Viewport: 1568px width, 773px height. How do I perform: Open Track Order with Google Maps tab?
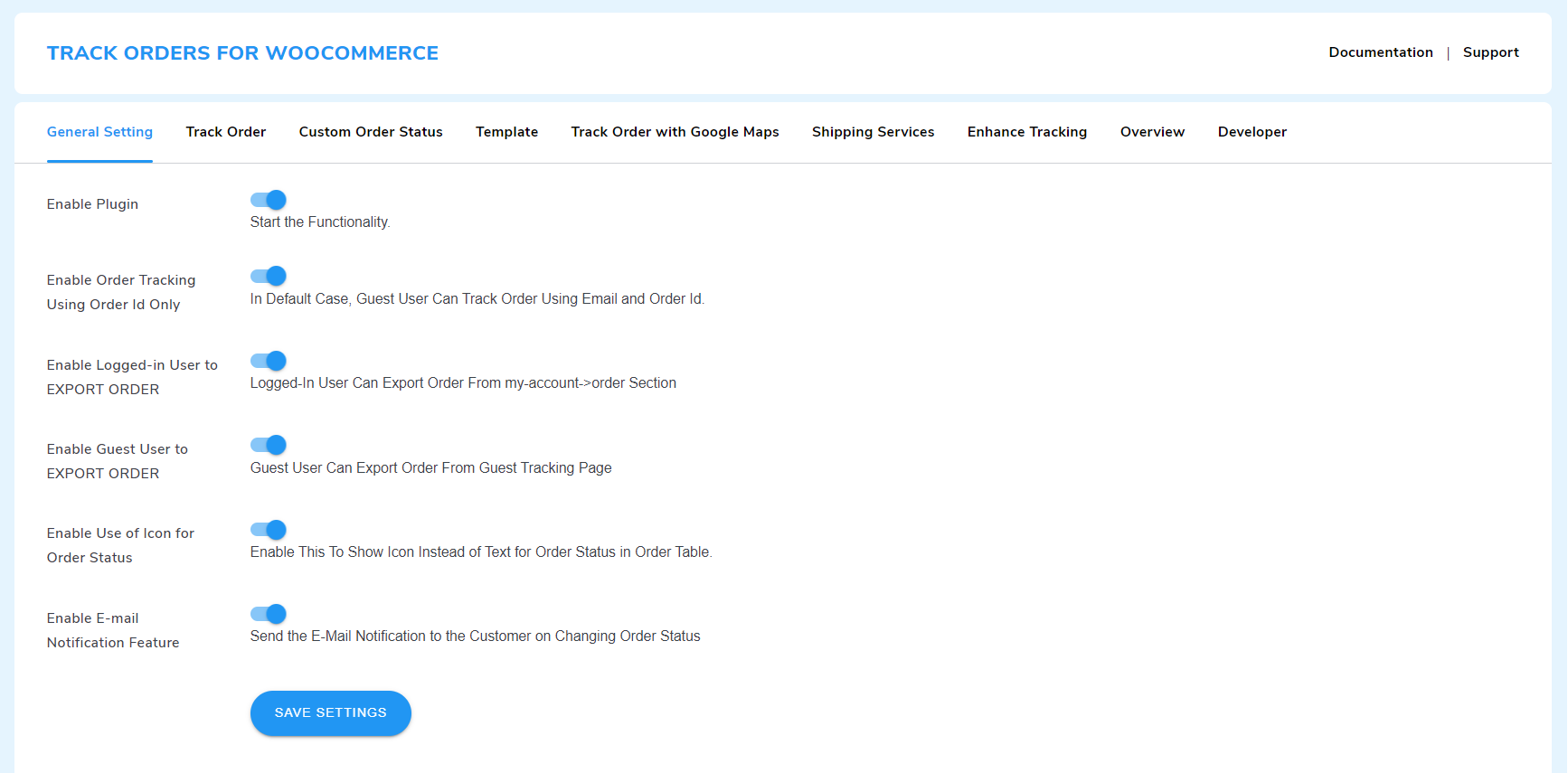click(675, 132)
